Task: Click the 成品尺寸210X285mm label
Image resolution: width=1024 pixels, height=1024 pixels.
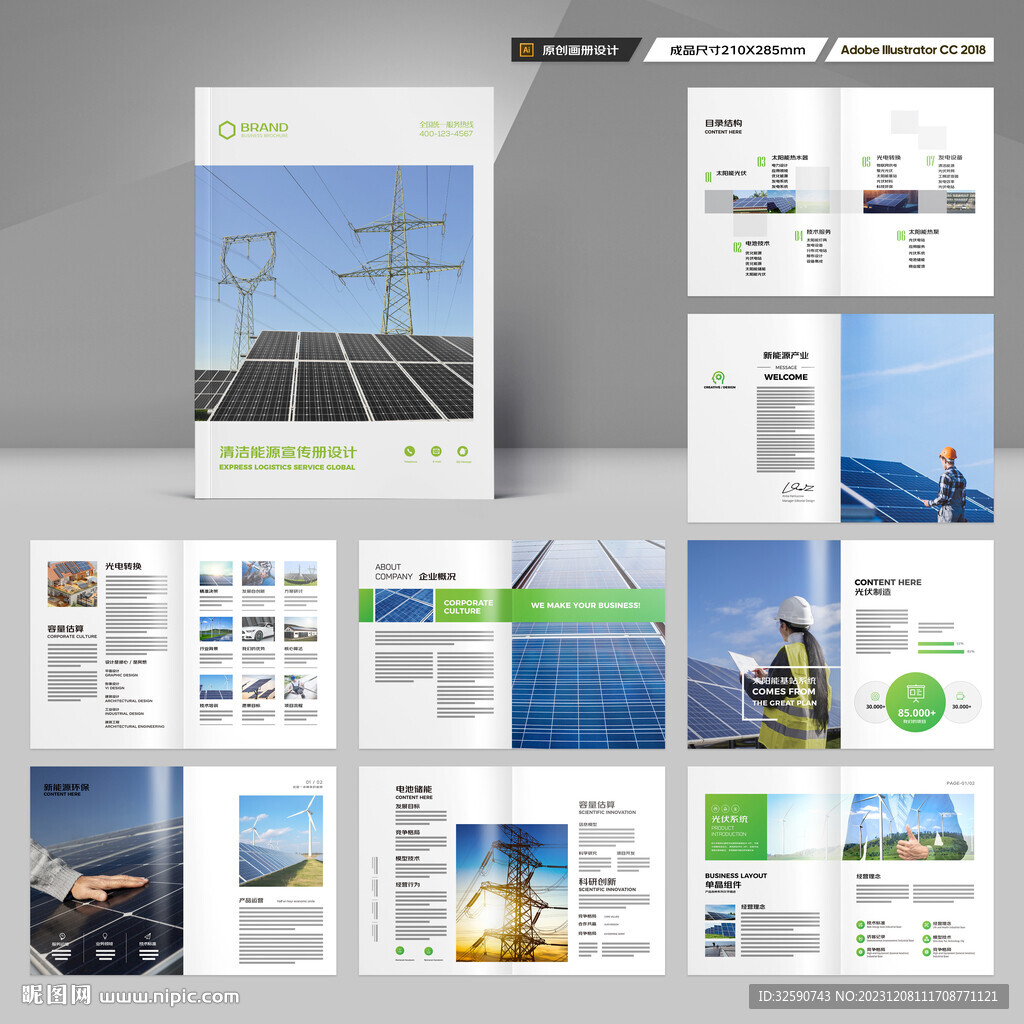Action: click(x=737, y=50)
